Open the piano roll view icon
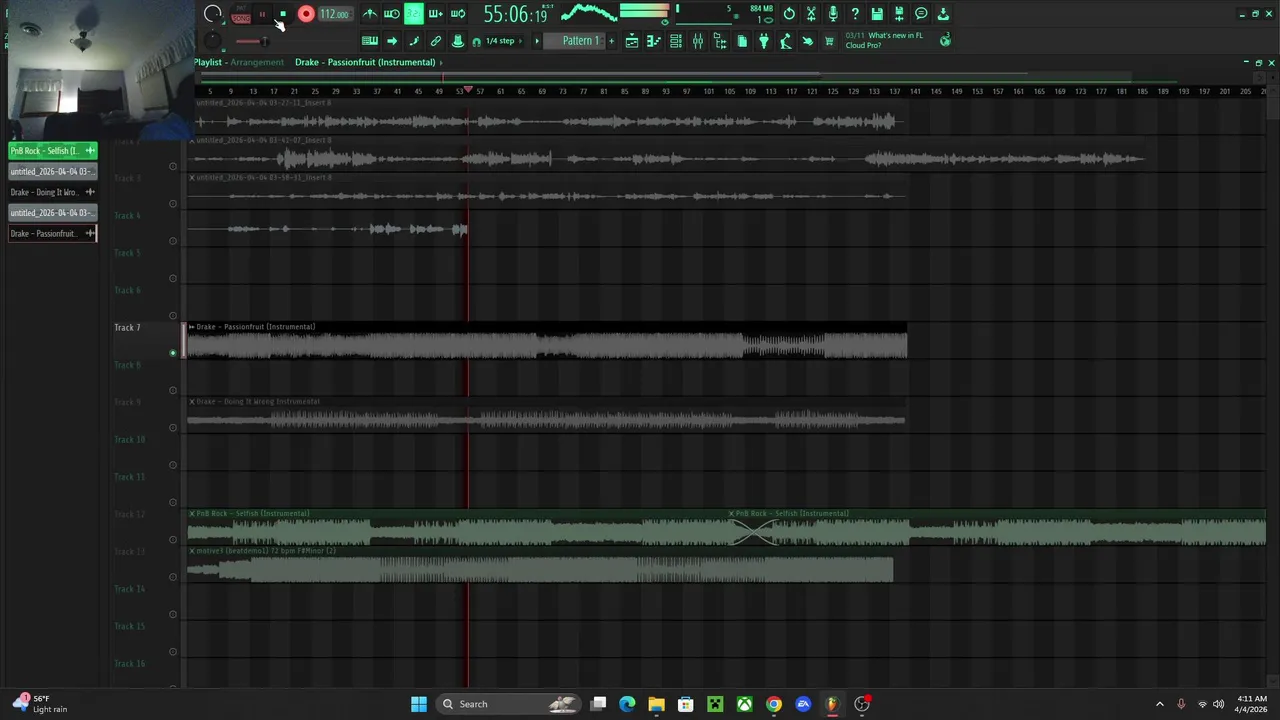This screenshot has width=1280, height=720. 654,41
